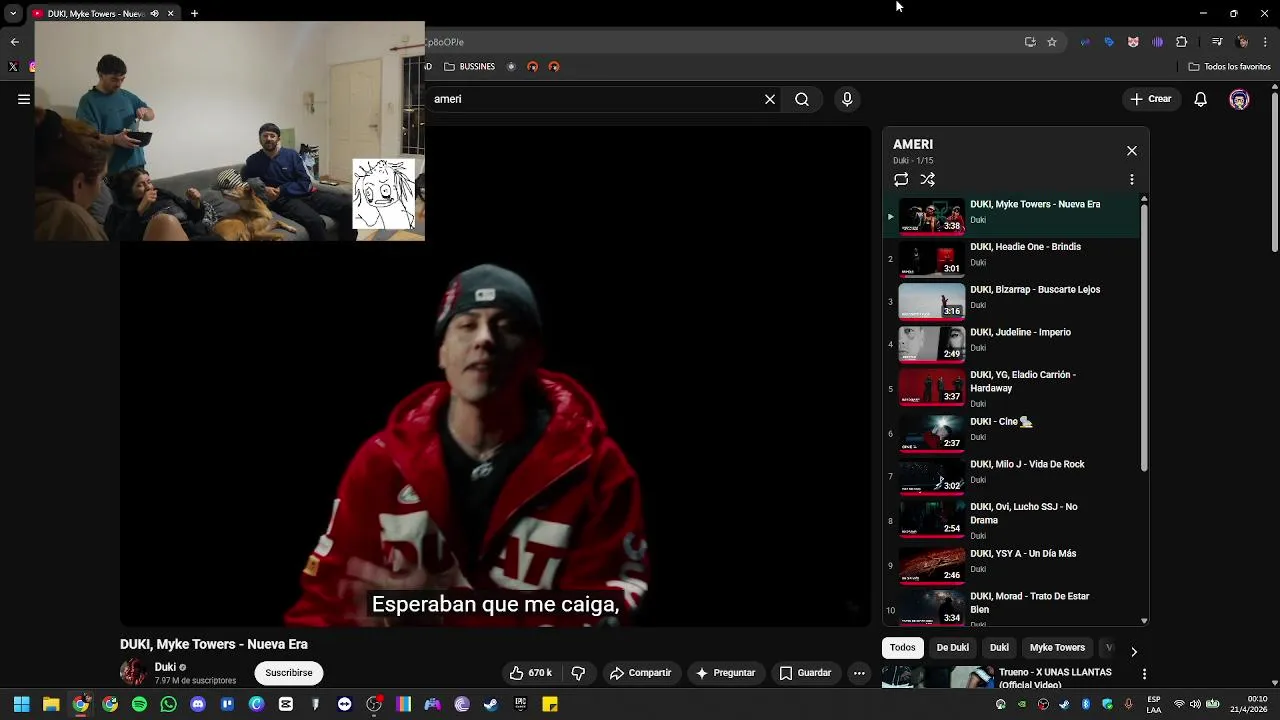Play DUKI, Judeline - Imperio
The height and width of the screenshot is (720, 1280).
pos(1011,344)
